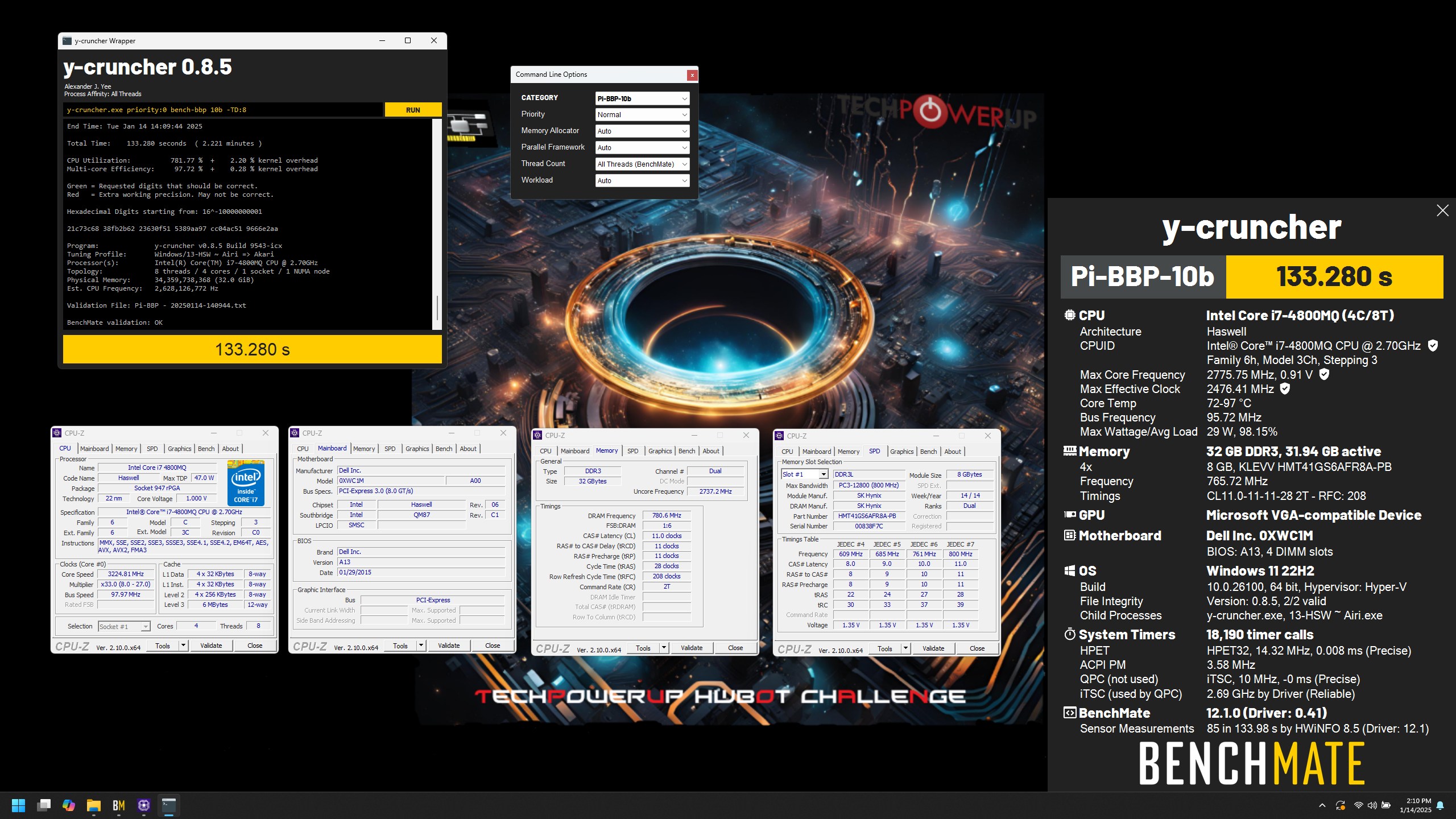Open BenchMate from the taskbar

pyautogui.click(x=118, y=805)
